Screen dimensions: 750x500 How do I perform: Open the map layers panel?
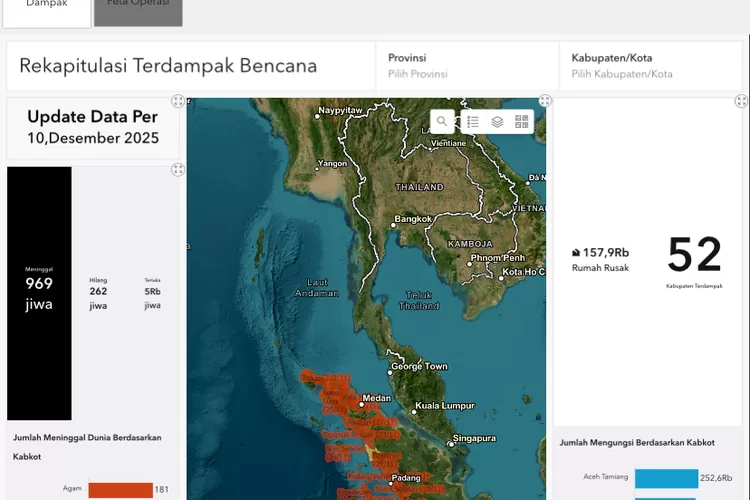tap(497, 122)
